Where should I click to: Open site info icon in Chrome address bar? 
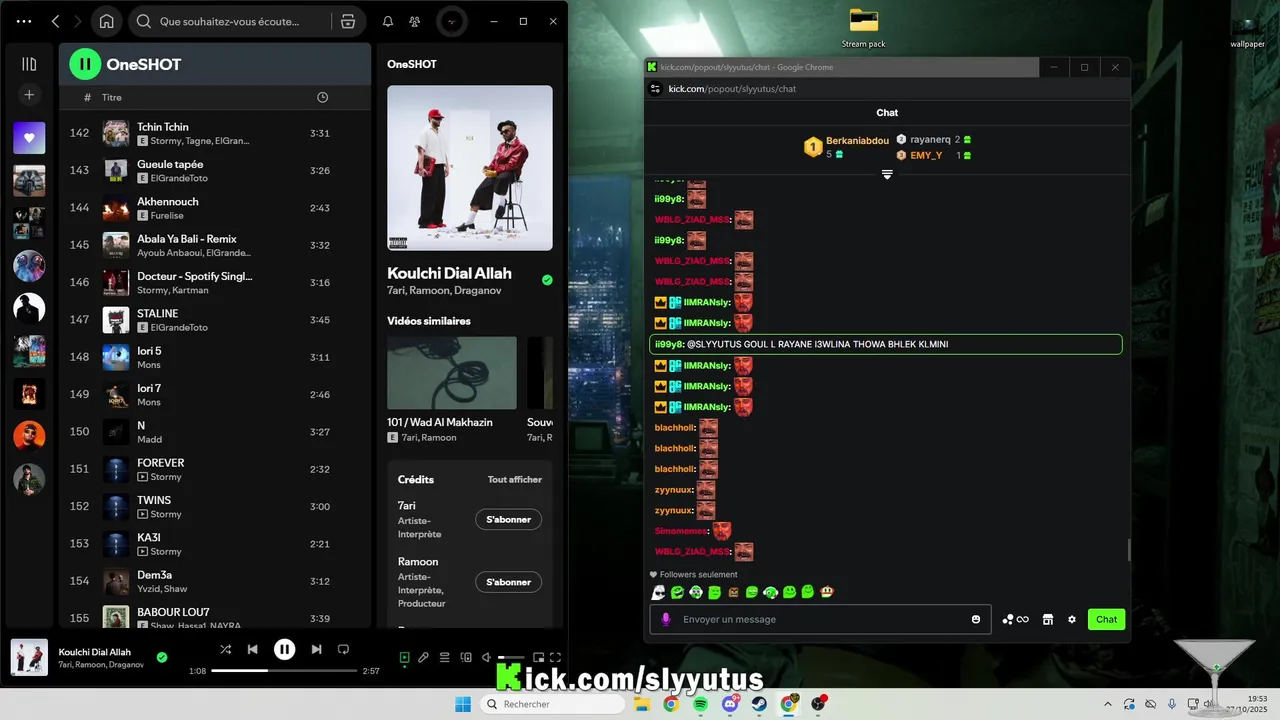[655, 89]
